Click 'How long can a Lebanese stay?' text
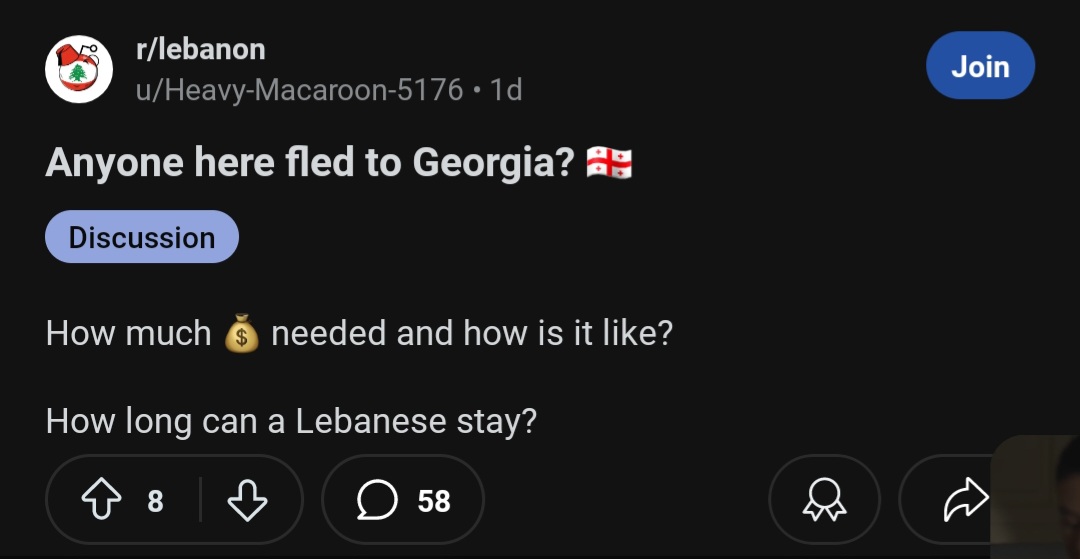This screenshot has width=1080, height=559. tap(291, 421)
